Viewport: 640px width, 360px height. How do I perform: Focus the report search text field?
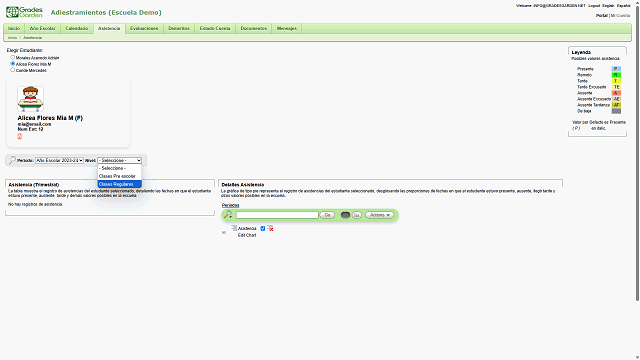(x=277, y=215)
